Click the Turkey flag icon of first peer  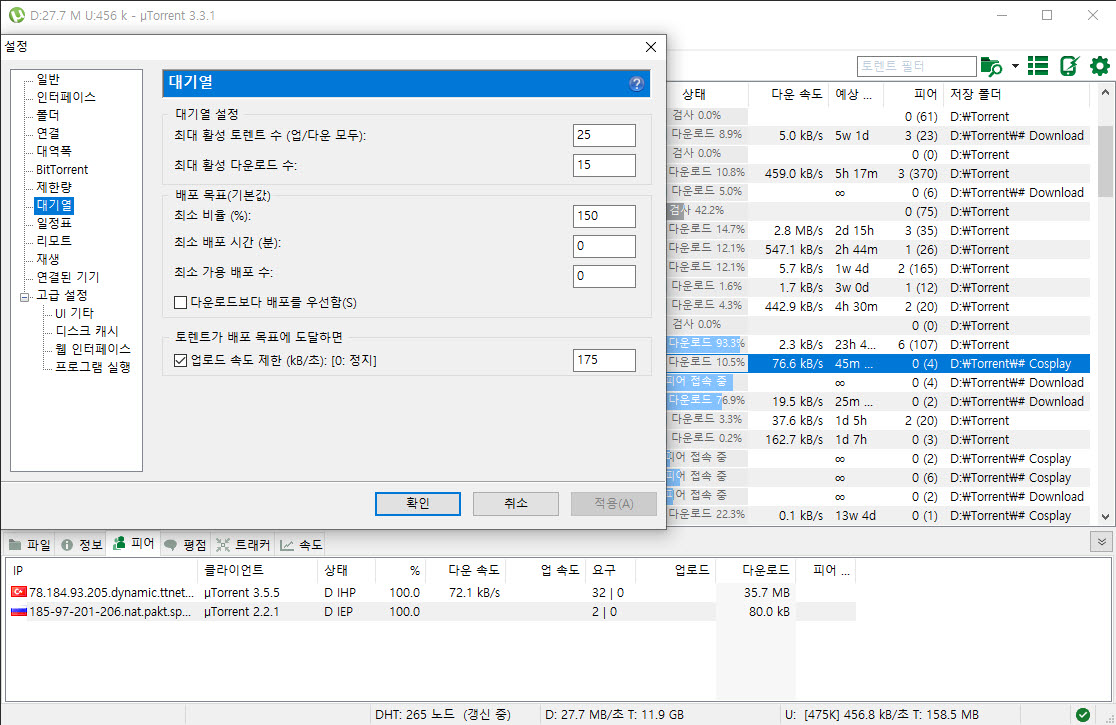point(19,592)
